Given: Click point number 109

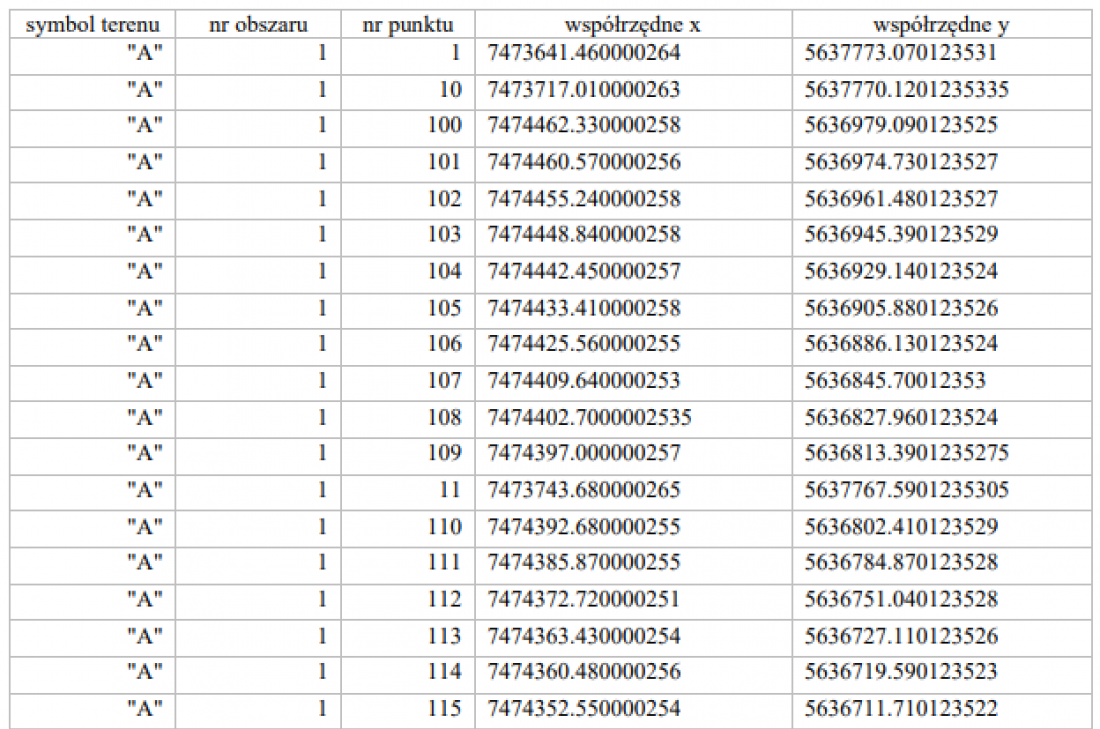Looking at the screenshot, I should tap(445, 453).
